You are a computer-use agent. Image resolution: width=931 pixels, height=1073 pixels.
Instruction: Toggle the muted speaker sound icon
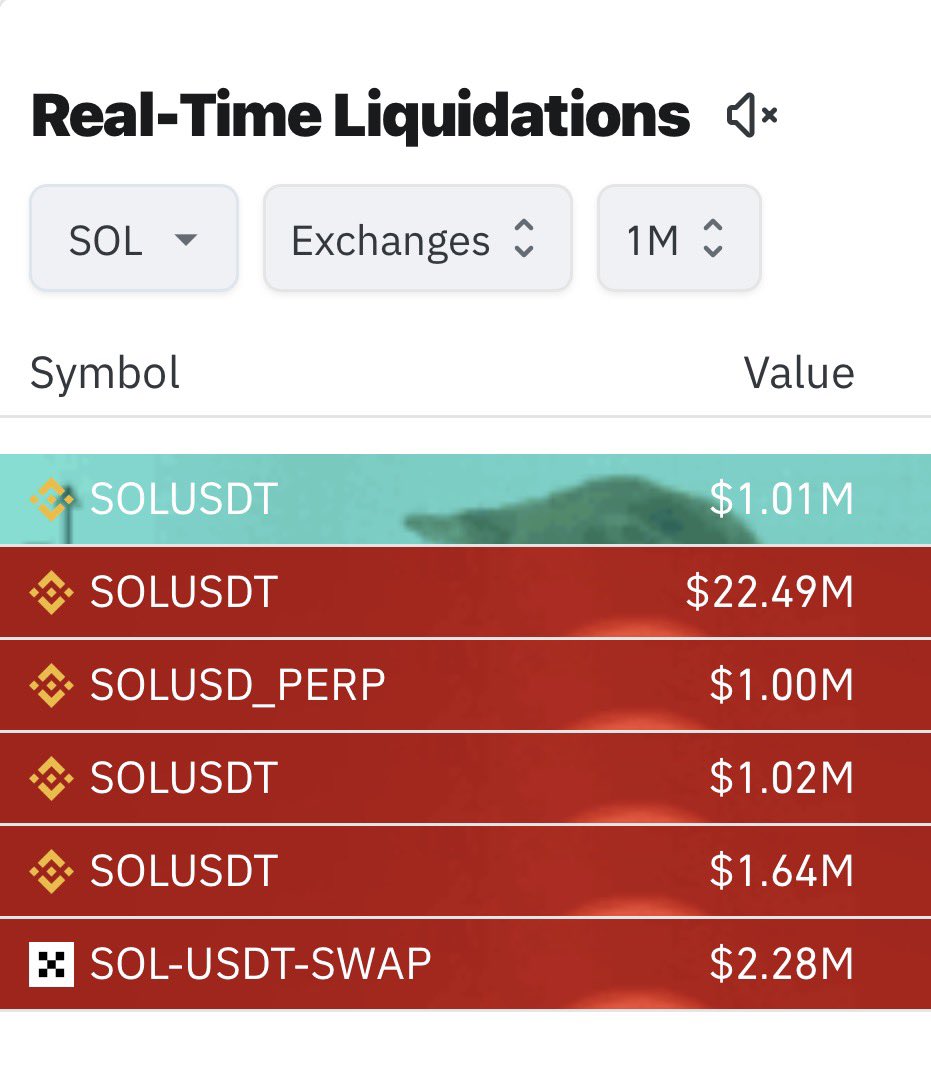click(752, 115)
